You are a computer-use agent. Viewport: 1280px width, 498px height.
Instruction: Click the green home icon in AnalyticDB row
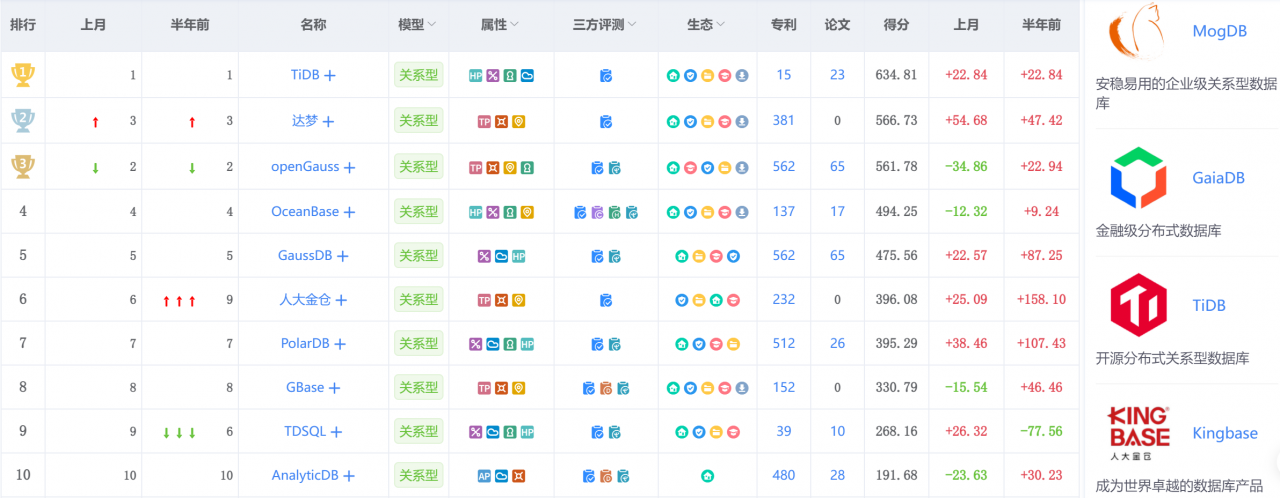(x=707, y=476)
